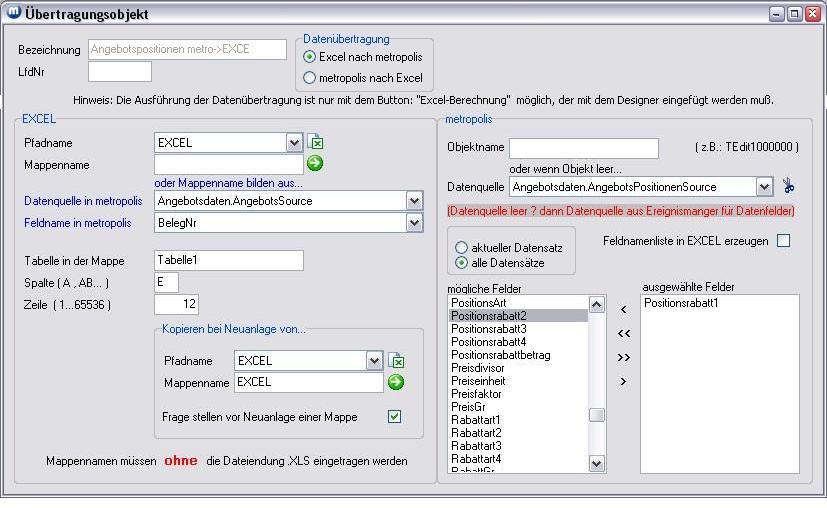Click the Excel file icon beside top Pfadname
Screen dimensions: 827x508
pos(315,142)
